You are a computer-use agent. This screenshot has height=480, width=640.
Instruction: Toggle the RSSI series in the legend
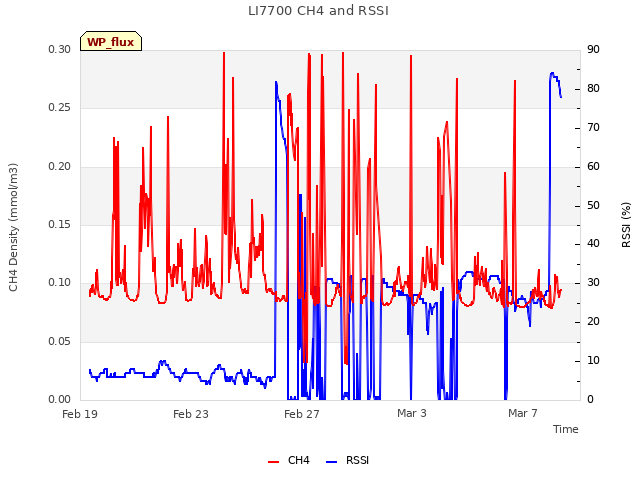[x=347, y=460]
